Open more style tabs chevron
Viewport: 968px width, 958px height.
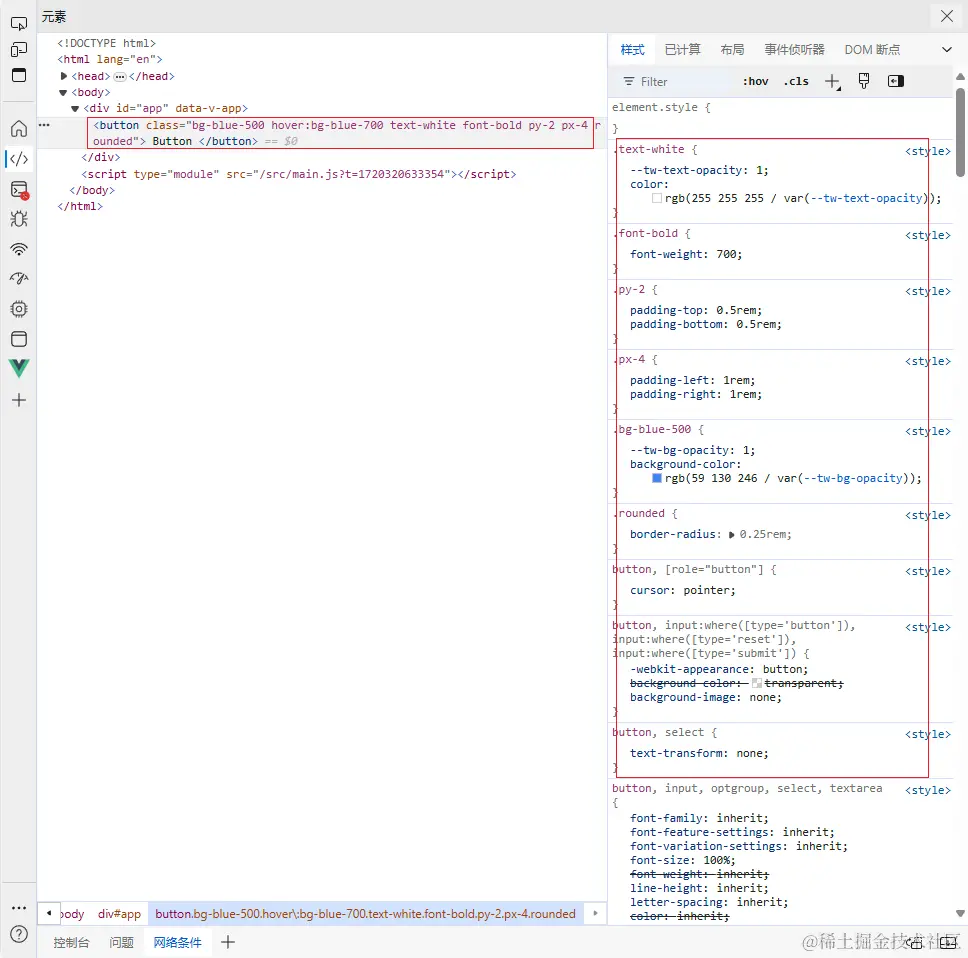point(946,49)
